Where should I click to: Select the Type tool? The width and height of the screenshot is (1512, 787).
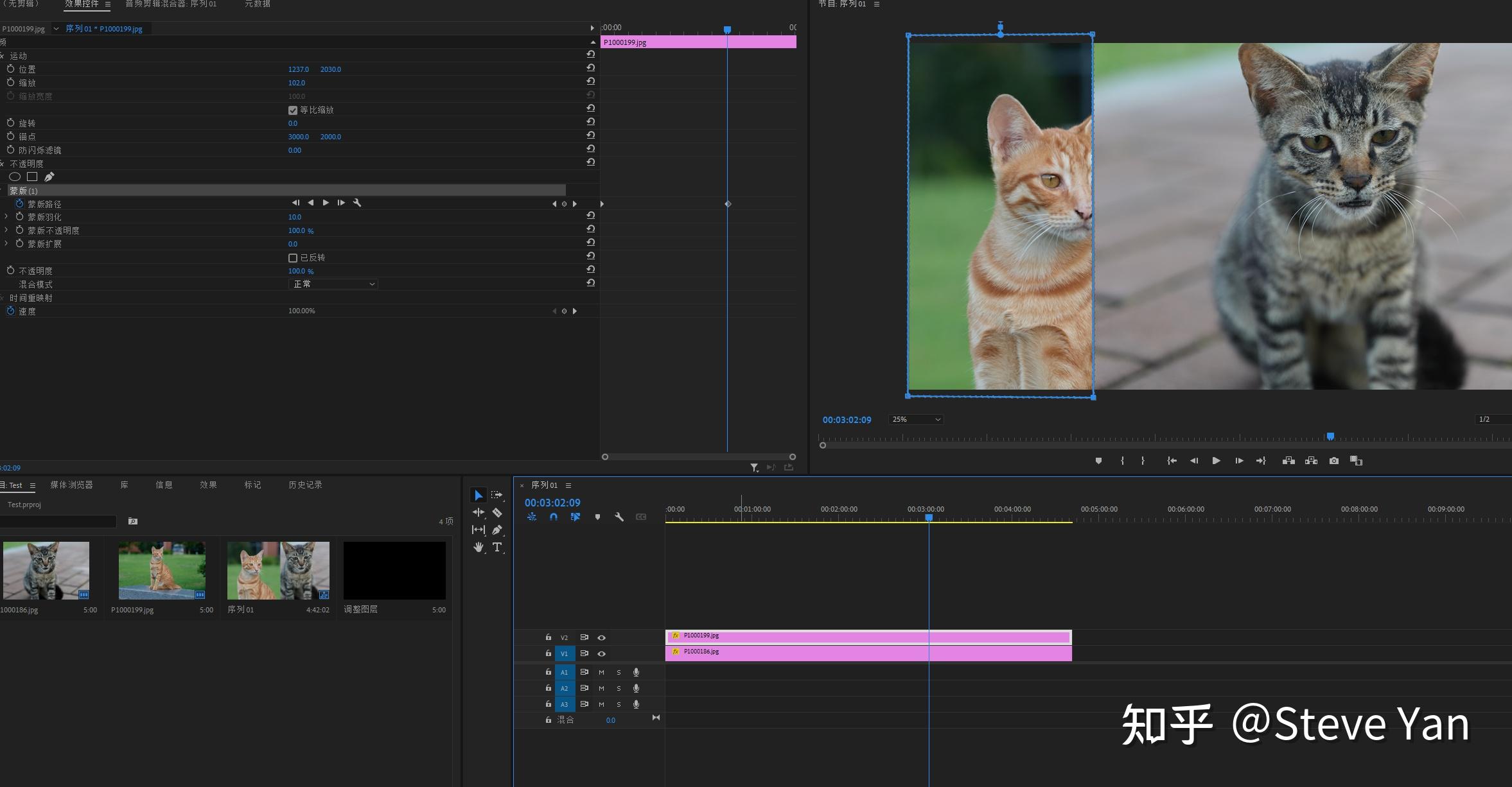497,547
